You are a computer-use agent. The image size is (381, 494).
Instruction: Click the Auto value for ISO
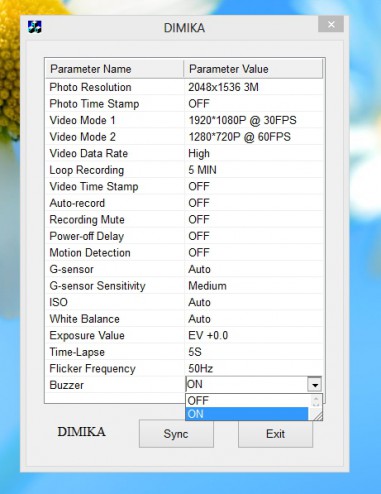pos(199,302)
